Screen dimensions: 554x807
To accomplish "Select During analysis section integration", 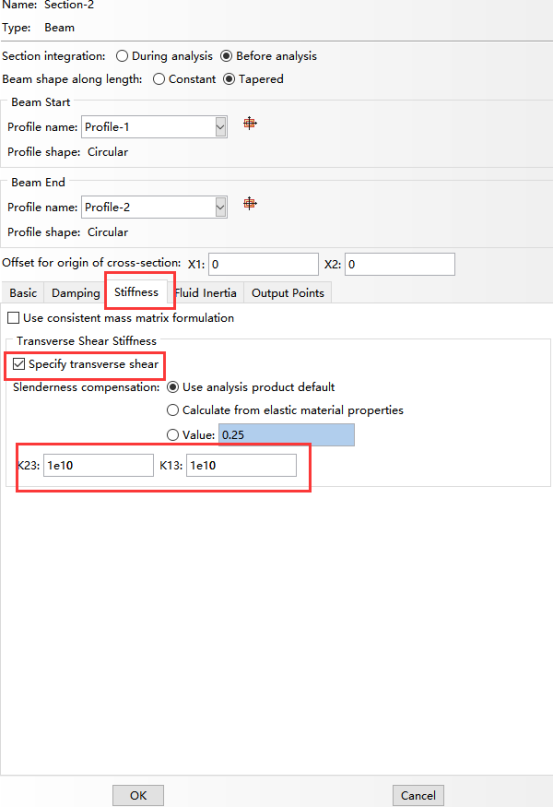I will [122, 56].
